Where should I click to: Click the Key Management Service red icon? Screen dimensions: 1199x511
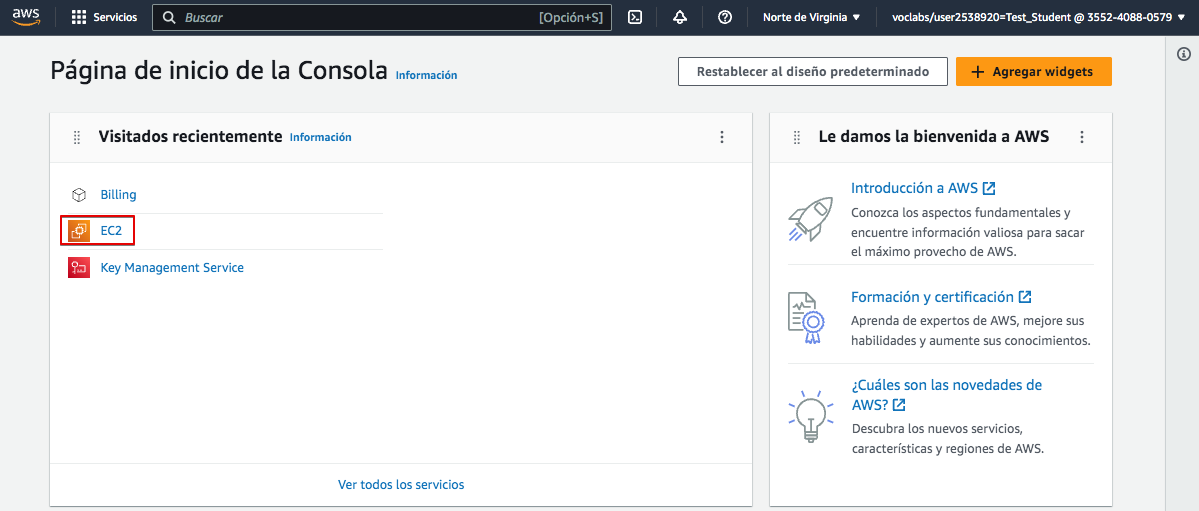tap(79, 268)
